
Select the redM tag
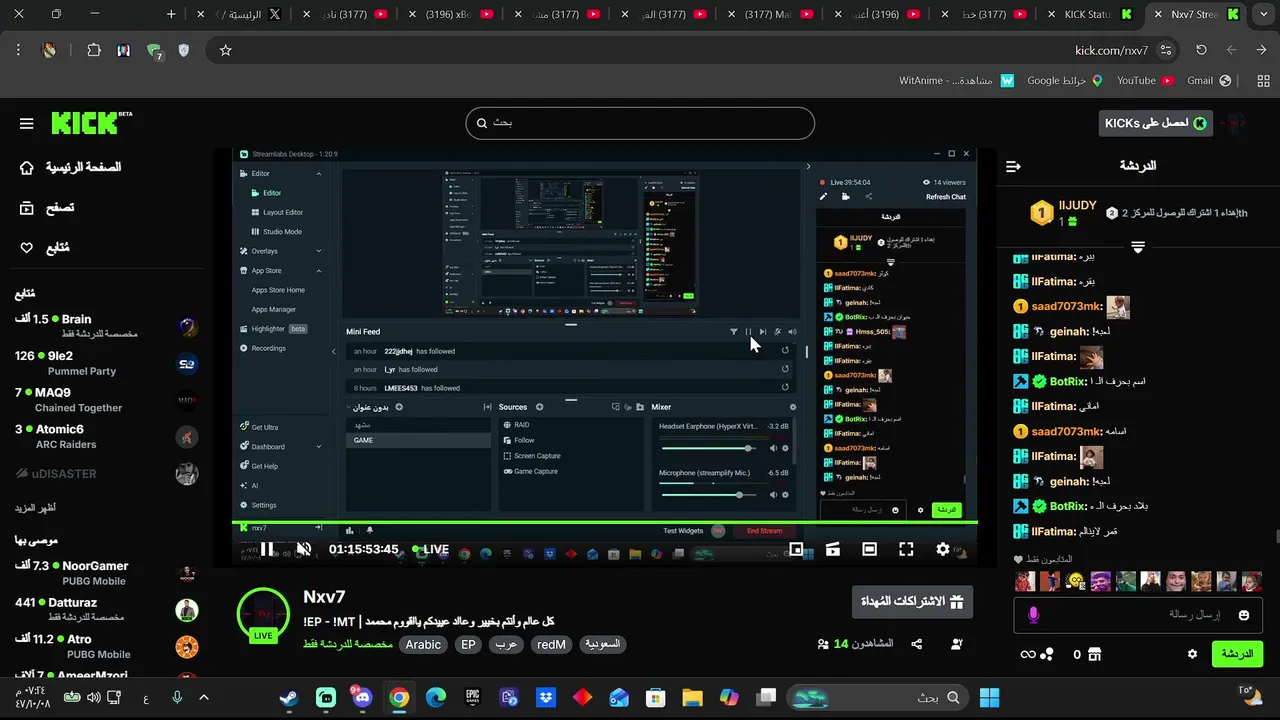[x=551, y=645]
